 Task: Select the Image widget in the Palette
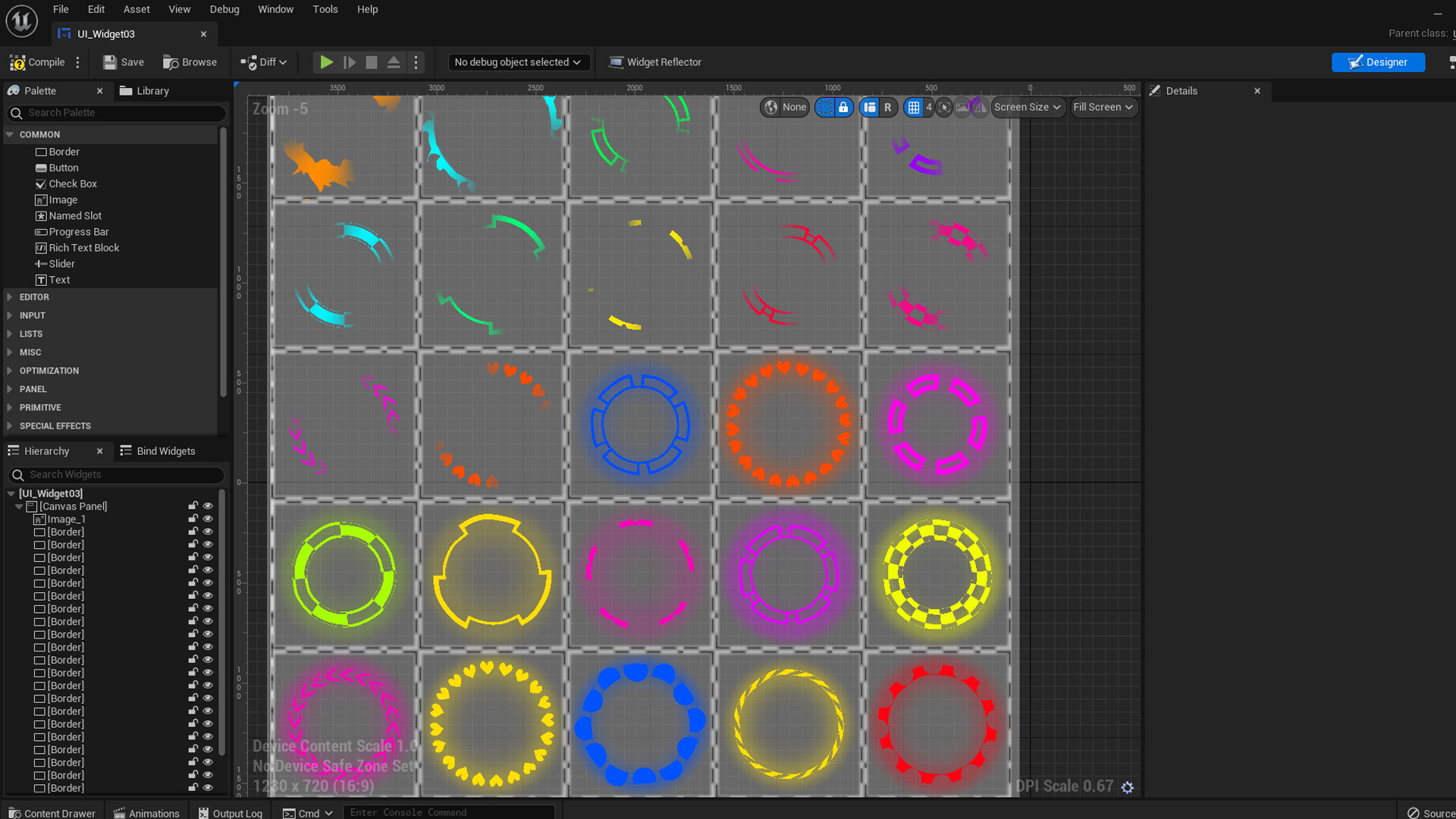pos(62,199)
